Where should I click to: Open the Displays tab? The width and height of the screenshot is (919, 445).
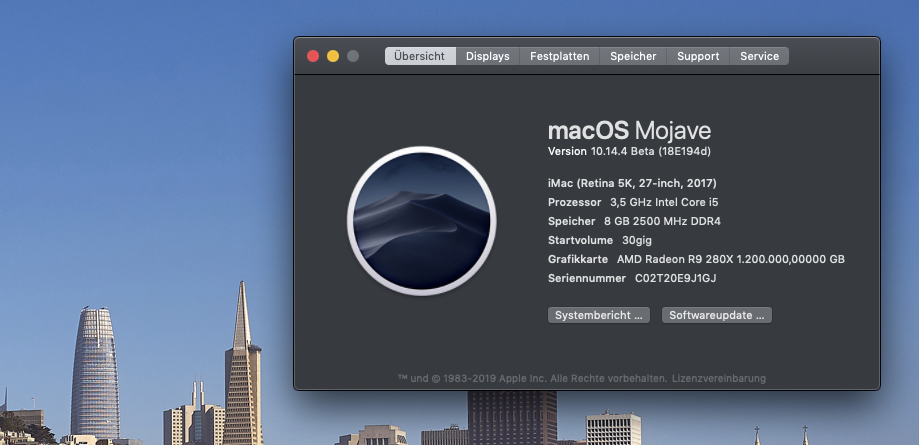point(488,56)
